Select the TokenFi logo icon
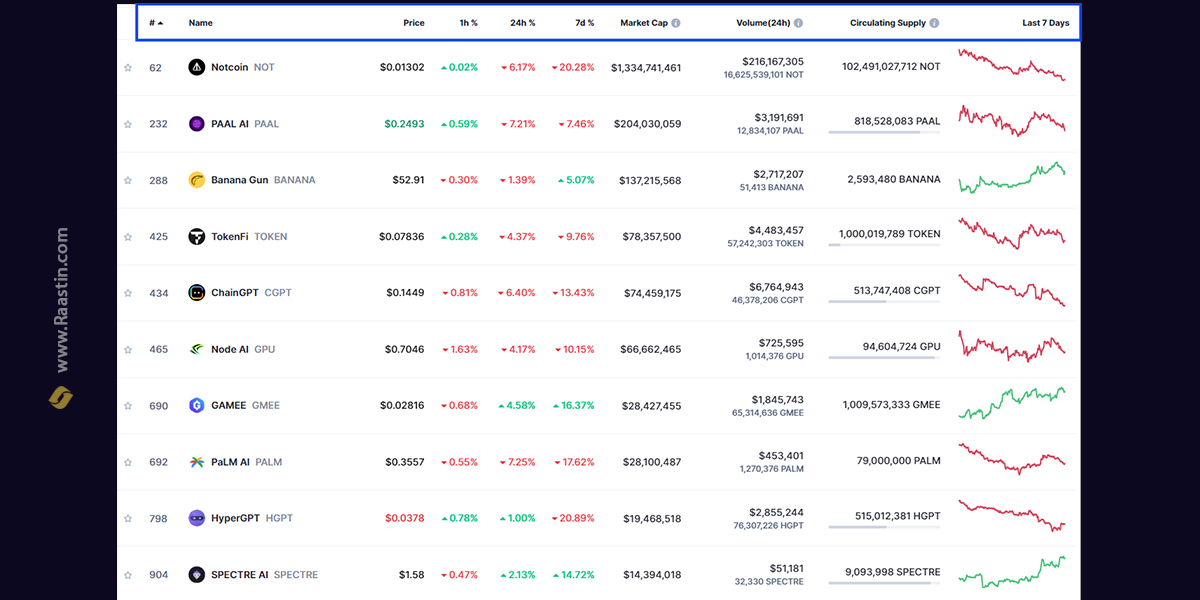The image size is (1200, 600). tap(197, 237)
